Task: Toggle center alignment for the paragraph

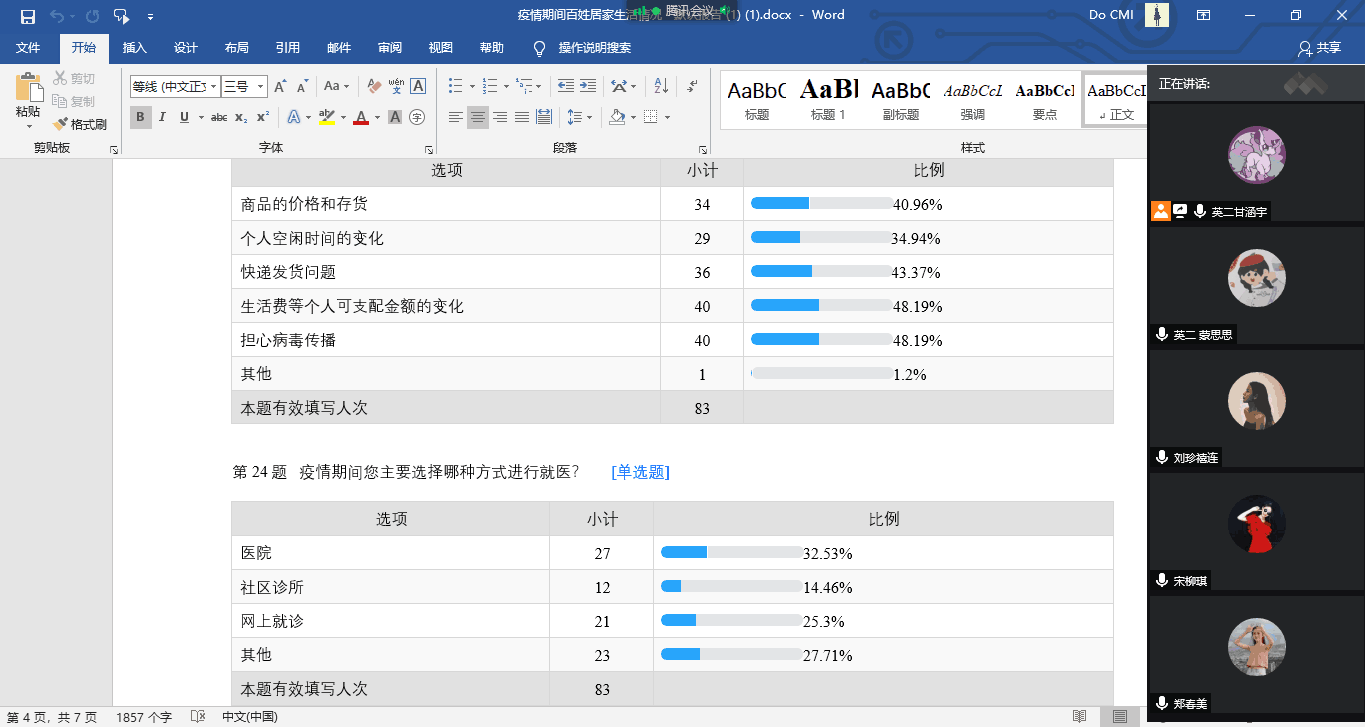Action: pos(478,117)
